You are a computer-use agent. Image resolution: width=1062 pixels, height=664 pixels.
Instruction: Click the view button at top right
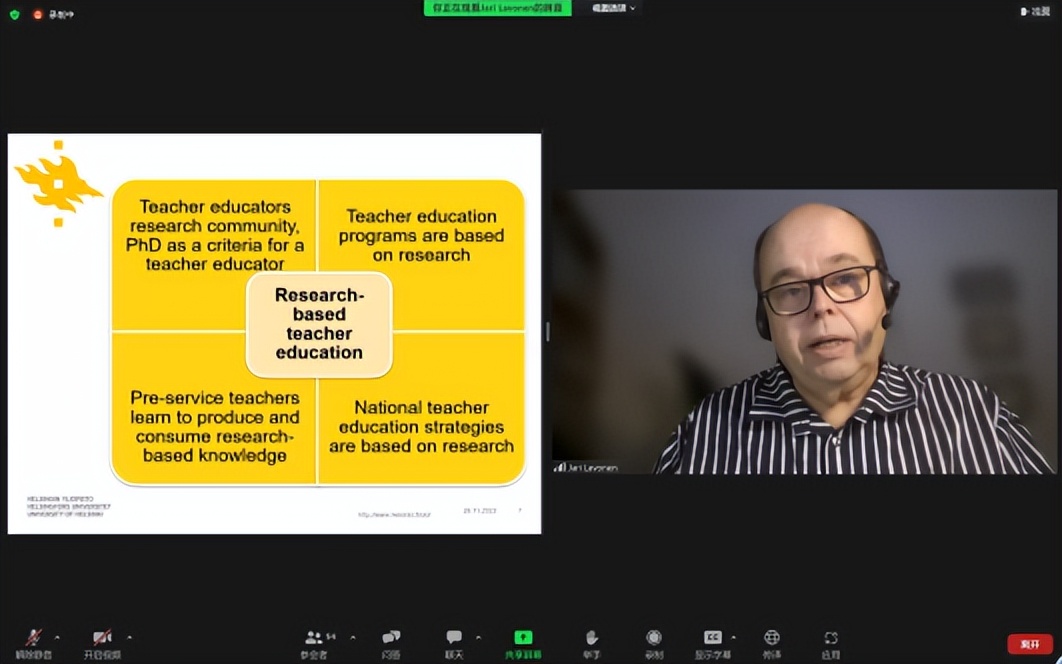point(1035,12)
